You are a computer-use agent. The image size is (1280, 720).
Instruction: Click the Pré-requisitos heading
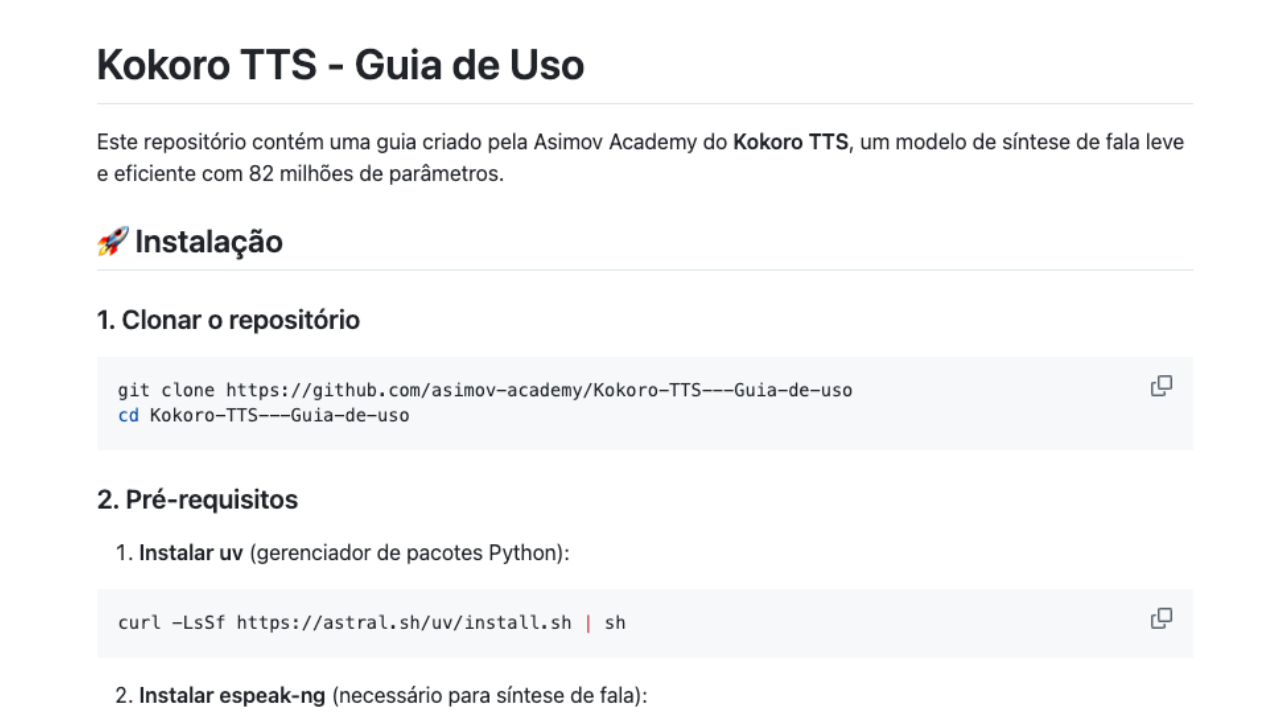[197, 500]
